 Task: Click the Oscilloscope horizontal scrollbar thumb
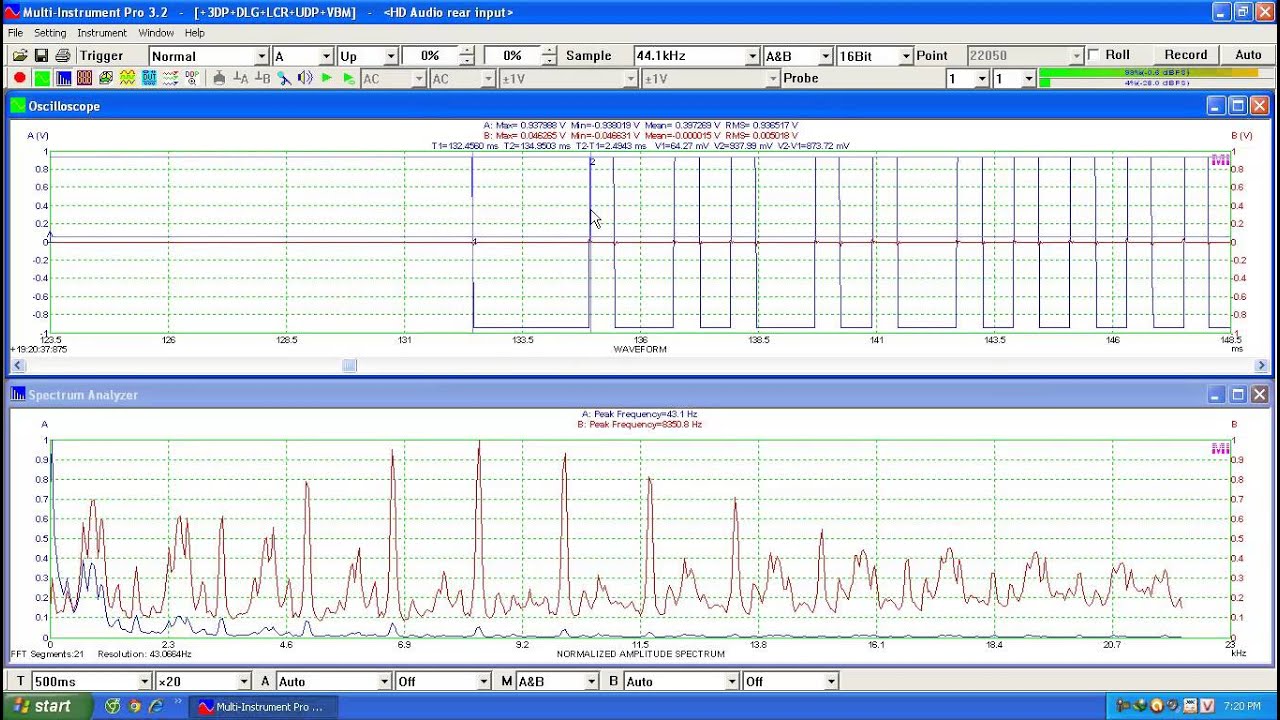[x=349, y=365]
